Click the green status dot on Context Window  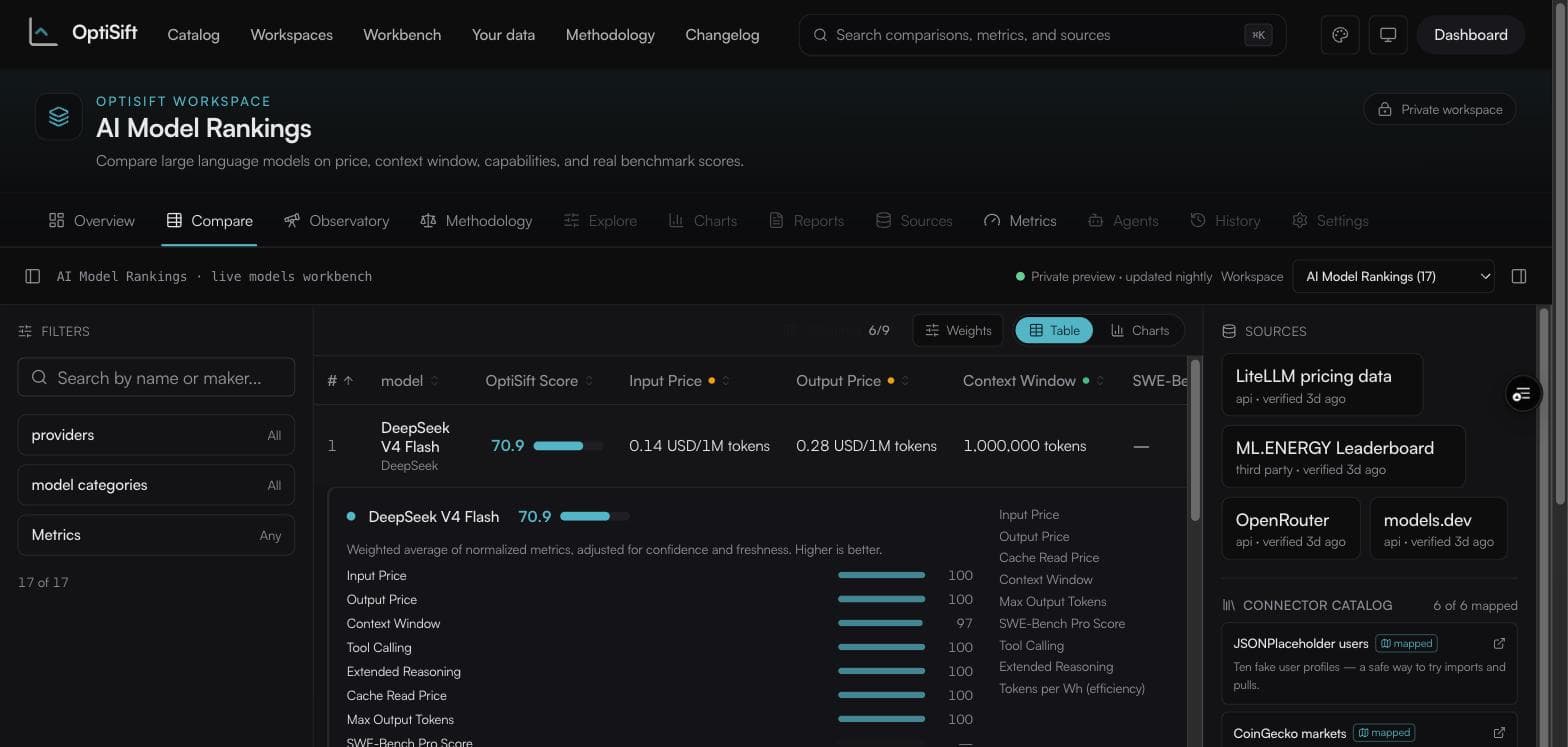coord(1086,380)
